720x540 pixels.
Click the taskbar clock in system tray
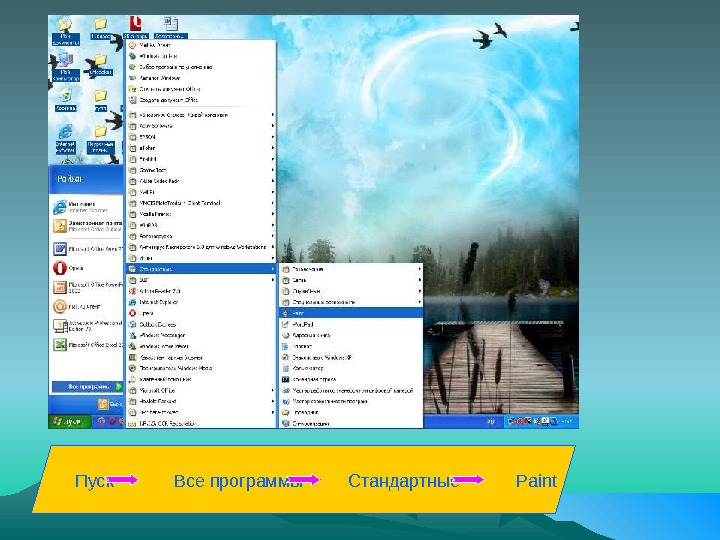pyautogui.click(x=567, y=421)
